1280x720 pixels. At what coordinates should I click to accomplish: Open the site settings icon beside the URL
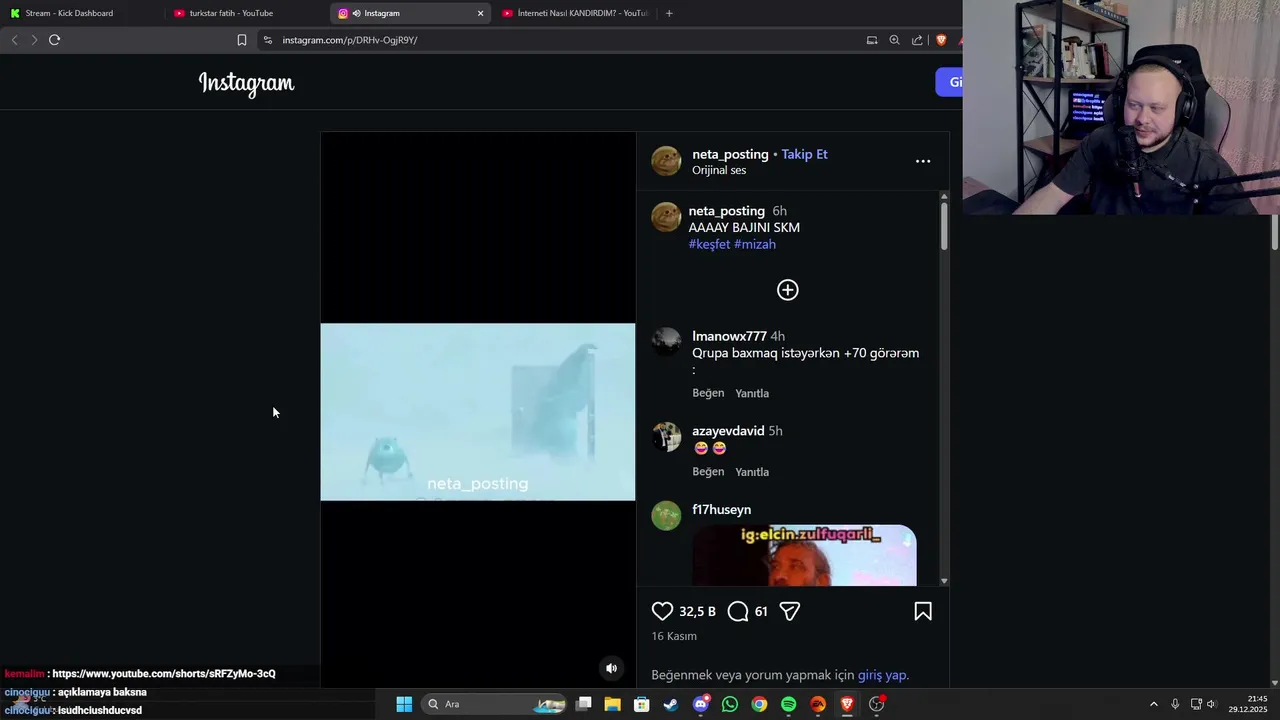tap(267, 40)
